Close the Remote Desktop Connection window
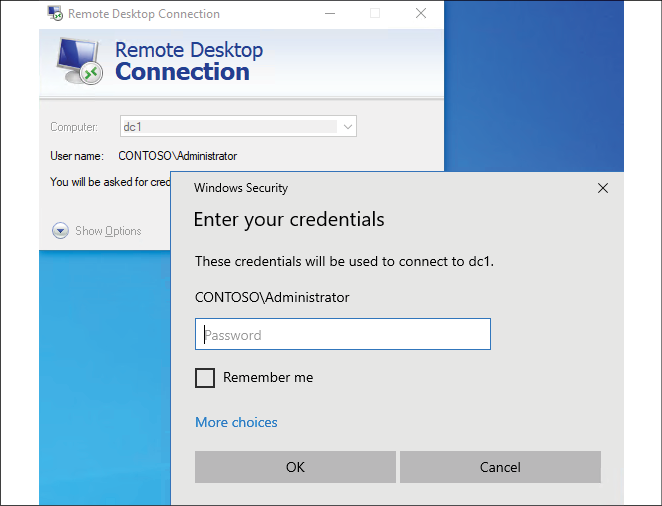Viewport: 662px width, 506px height. coord(421,14)
